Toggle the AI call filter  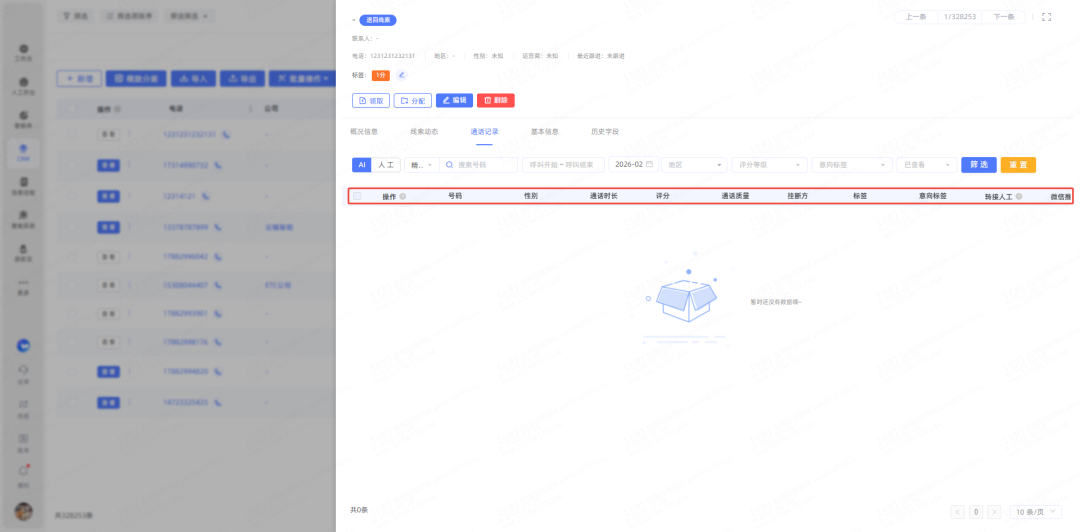(x=362, y=165)
